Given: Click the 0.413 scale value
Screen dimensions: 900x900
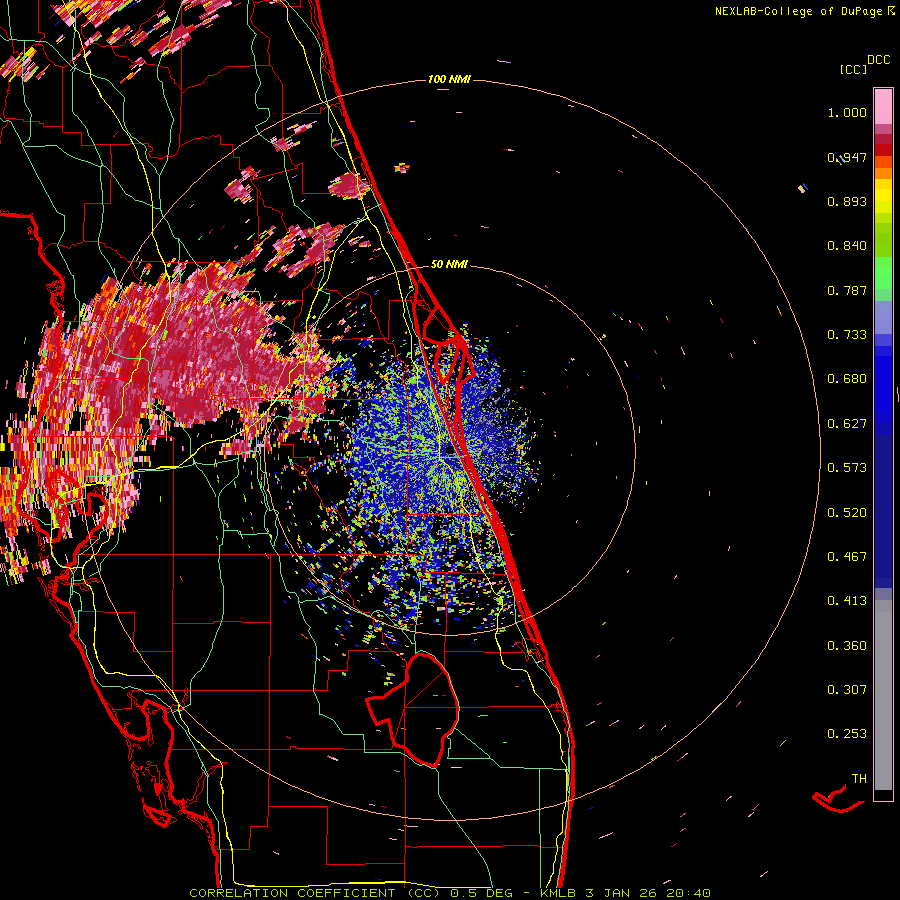Looking at the screenshot, I should tap(847, 601).
